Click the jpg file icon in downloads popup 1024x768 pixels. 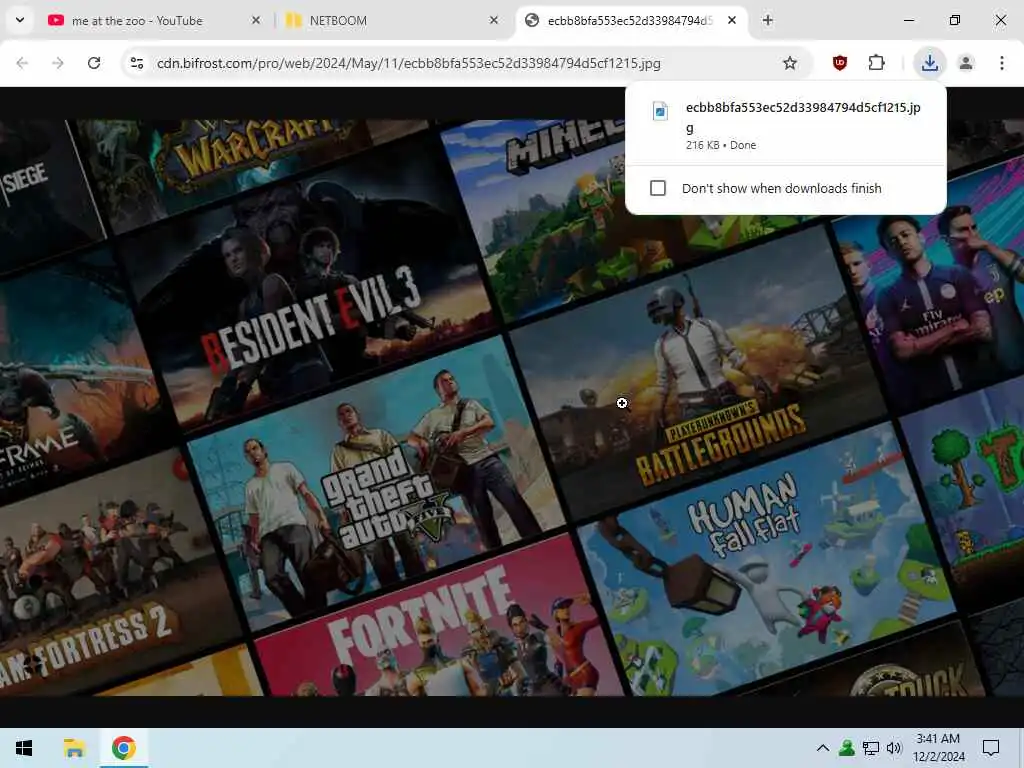pyautogui.click(x=660, y=111)
